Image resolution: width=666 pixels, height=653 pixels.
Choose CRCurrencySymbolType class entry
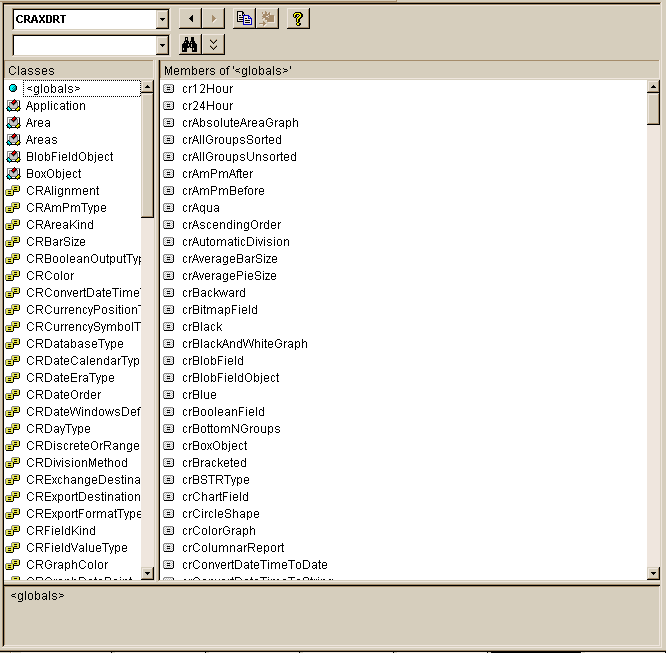pos(83,327)
